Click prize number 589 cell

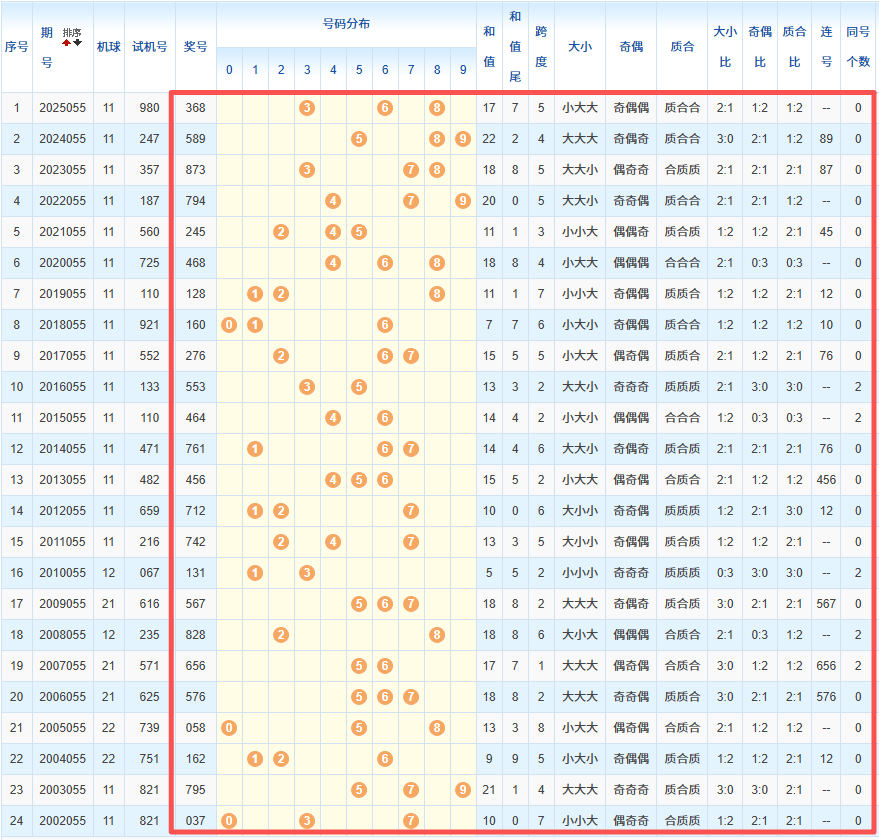[x=196, y=139]
